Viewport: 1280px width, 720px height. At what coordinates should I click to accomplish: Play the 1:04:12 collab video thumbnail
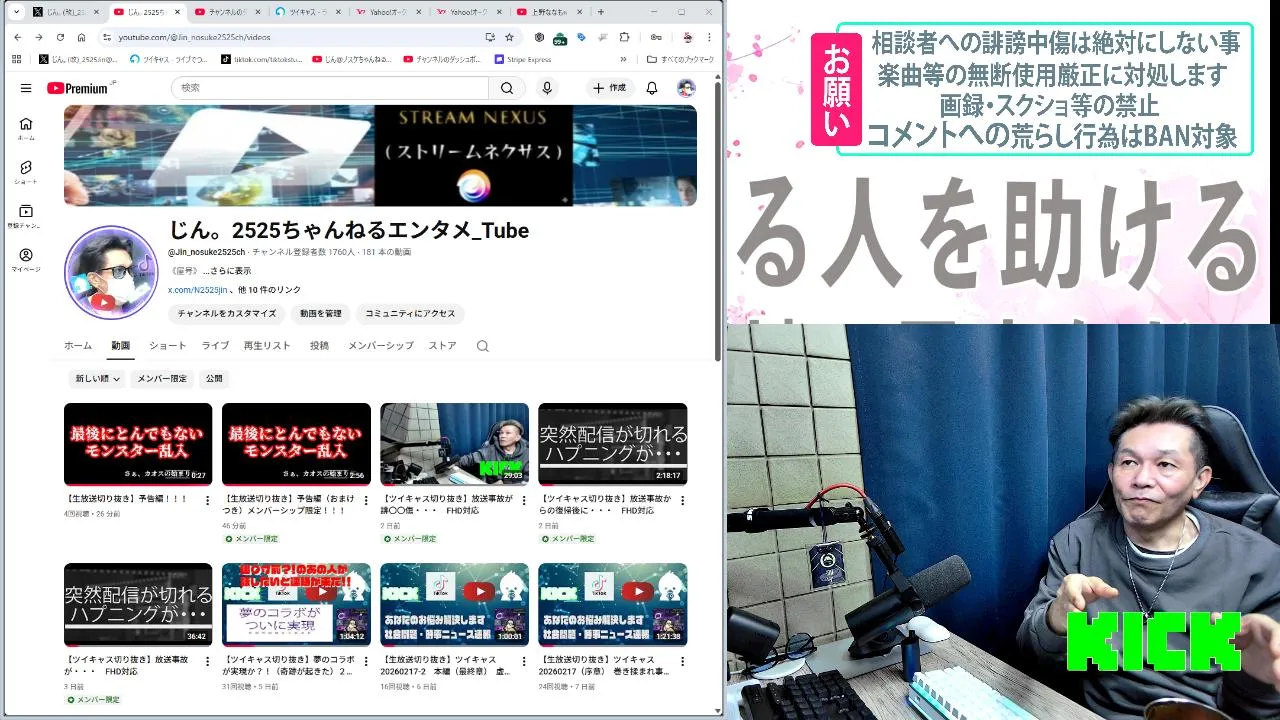(296, 604)
